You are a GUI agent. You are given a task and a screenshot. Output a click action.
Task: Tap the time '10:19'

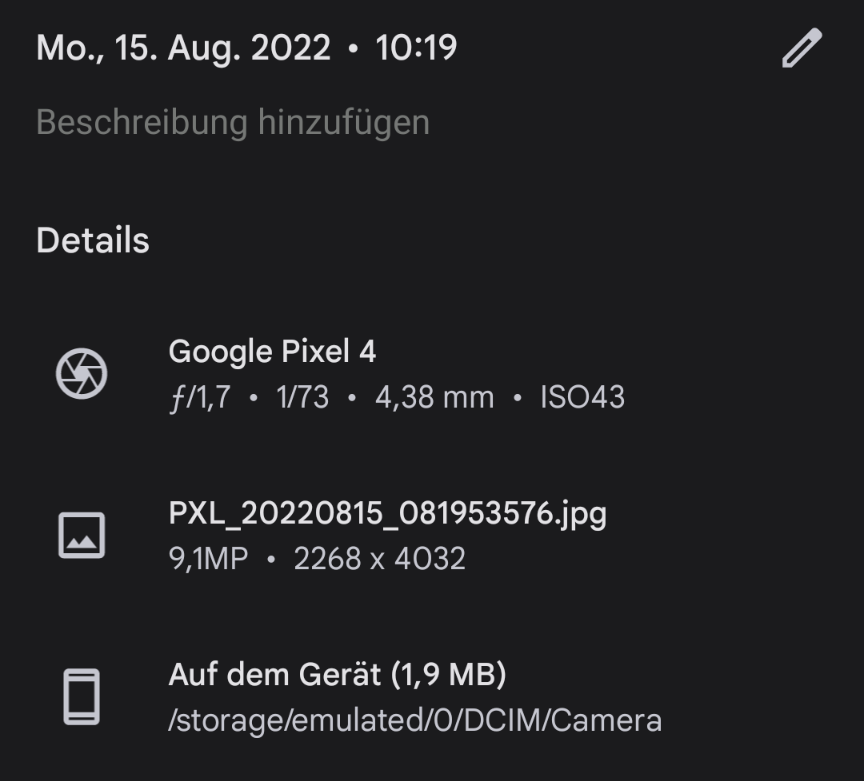(x=416, y=48)
